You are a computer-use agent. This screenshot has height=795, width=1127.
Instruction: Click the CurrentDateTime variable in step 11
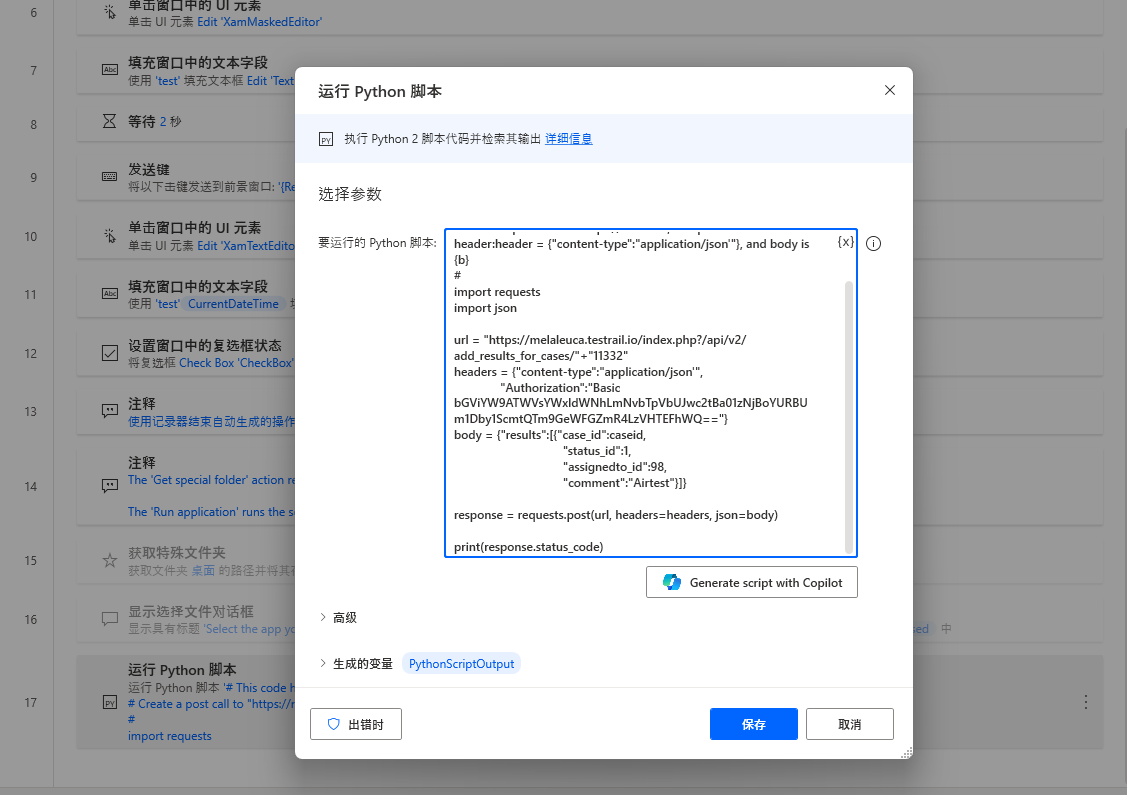[233, 304]
